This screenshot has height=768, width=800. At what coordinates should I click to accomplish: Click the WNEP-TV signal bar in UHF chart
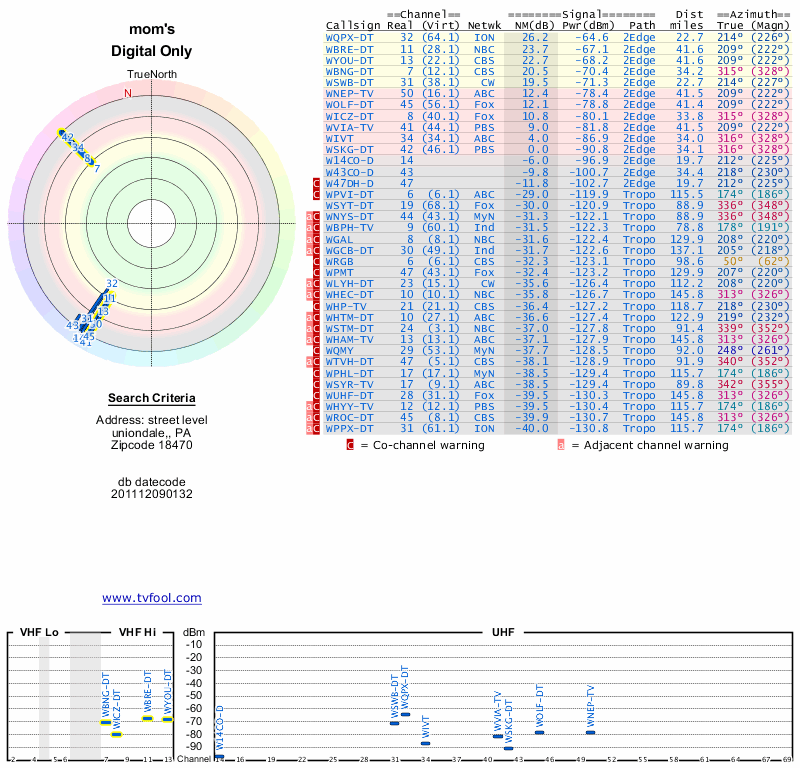tap(590, 732)
